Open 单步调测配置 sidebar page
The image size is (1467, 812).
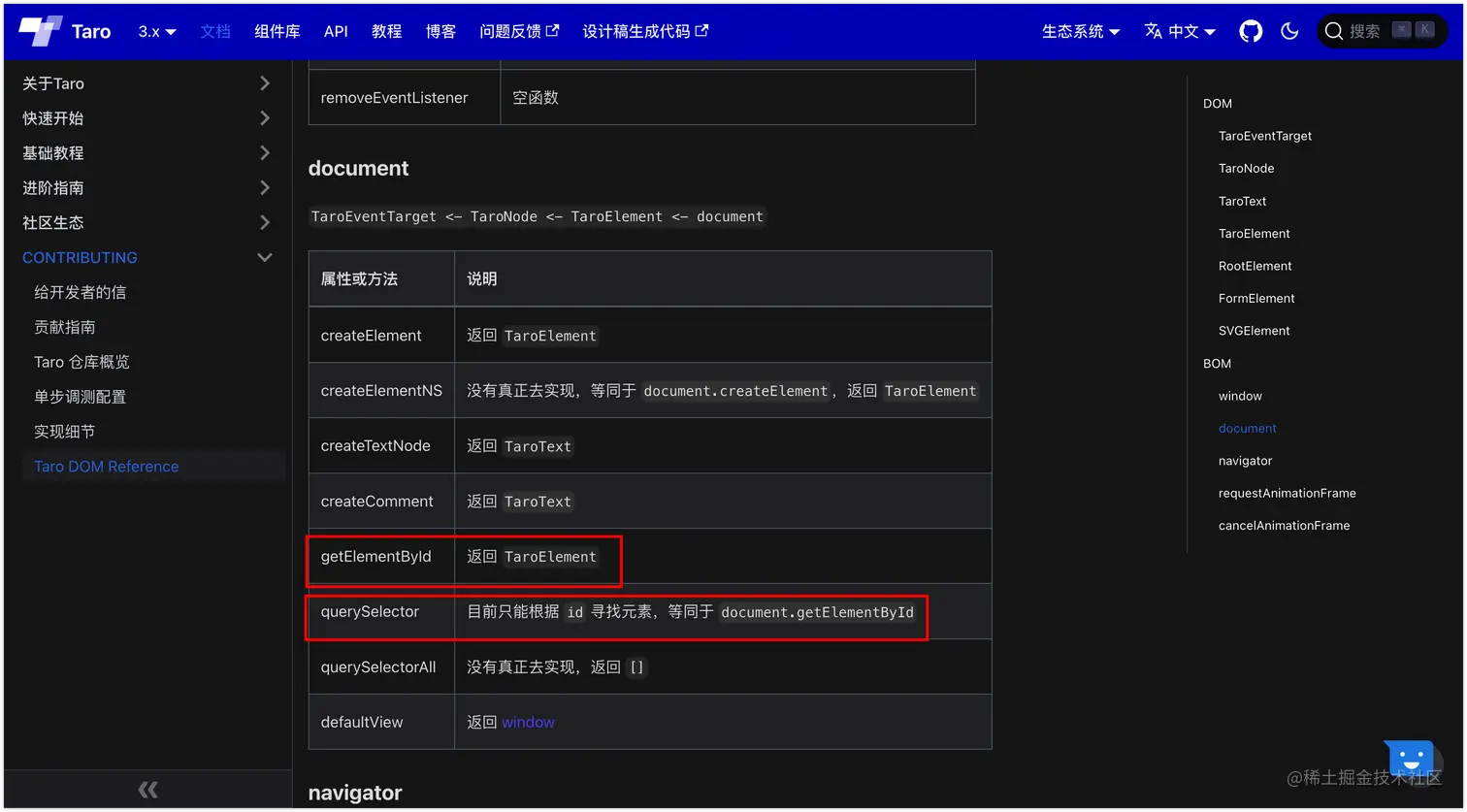[x=80, y=397]
